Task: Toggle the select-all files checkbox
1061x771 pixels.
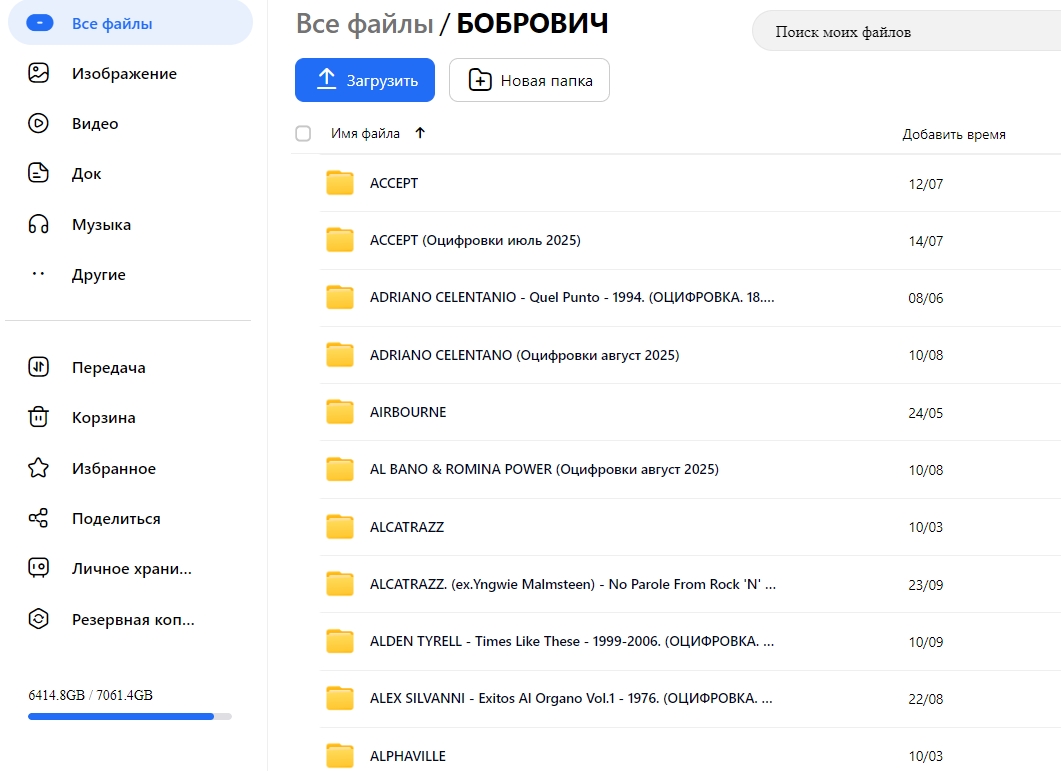Action: (303, 133)
